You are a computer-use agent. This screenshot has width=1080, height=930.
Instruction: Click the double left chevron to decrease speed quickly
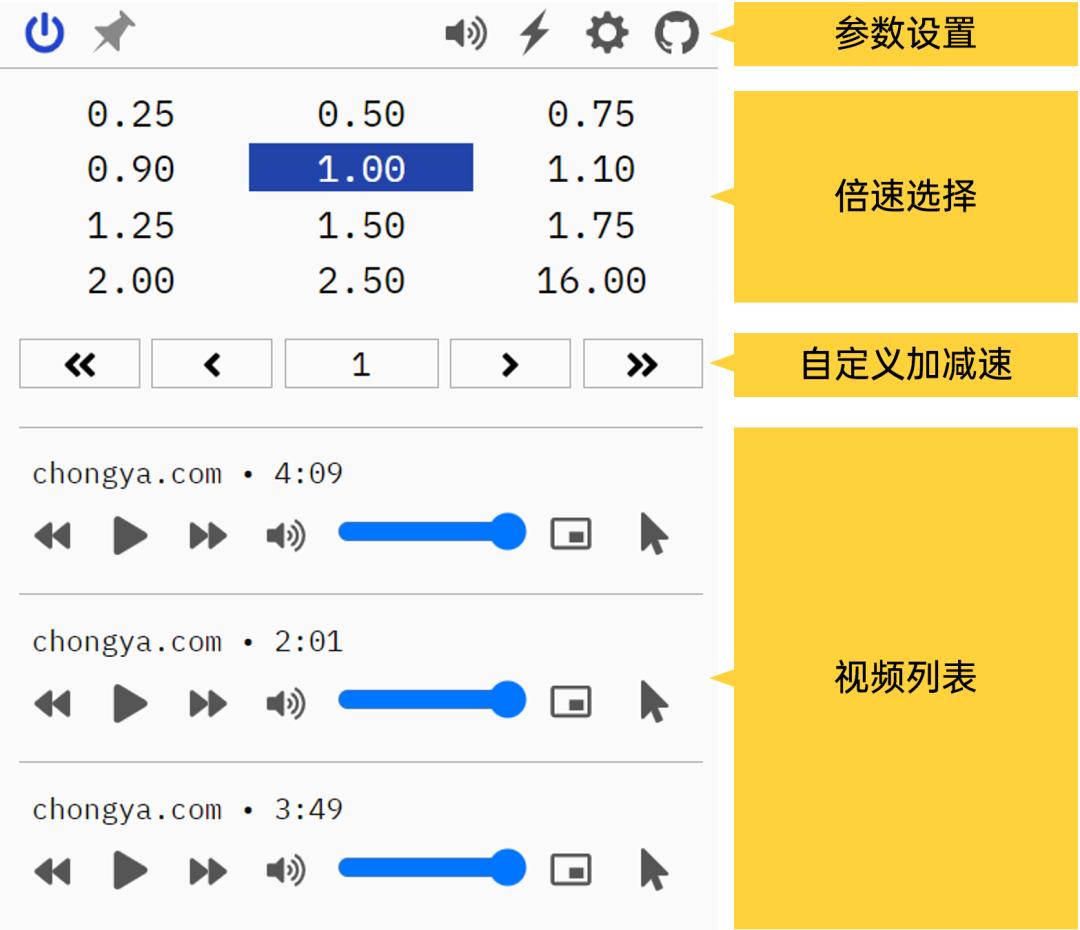coord(79,364)
